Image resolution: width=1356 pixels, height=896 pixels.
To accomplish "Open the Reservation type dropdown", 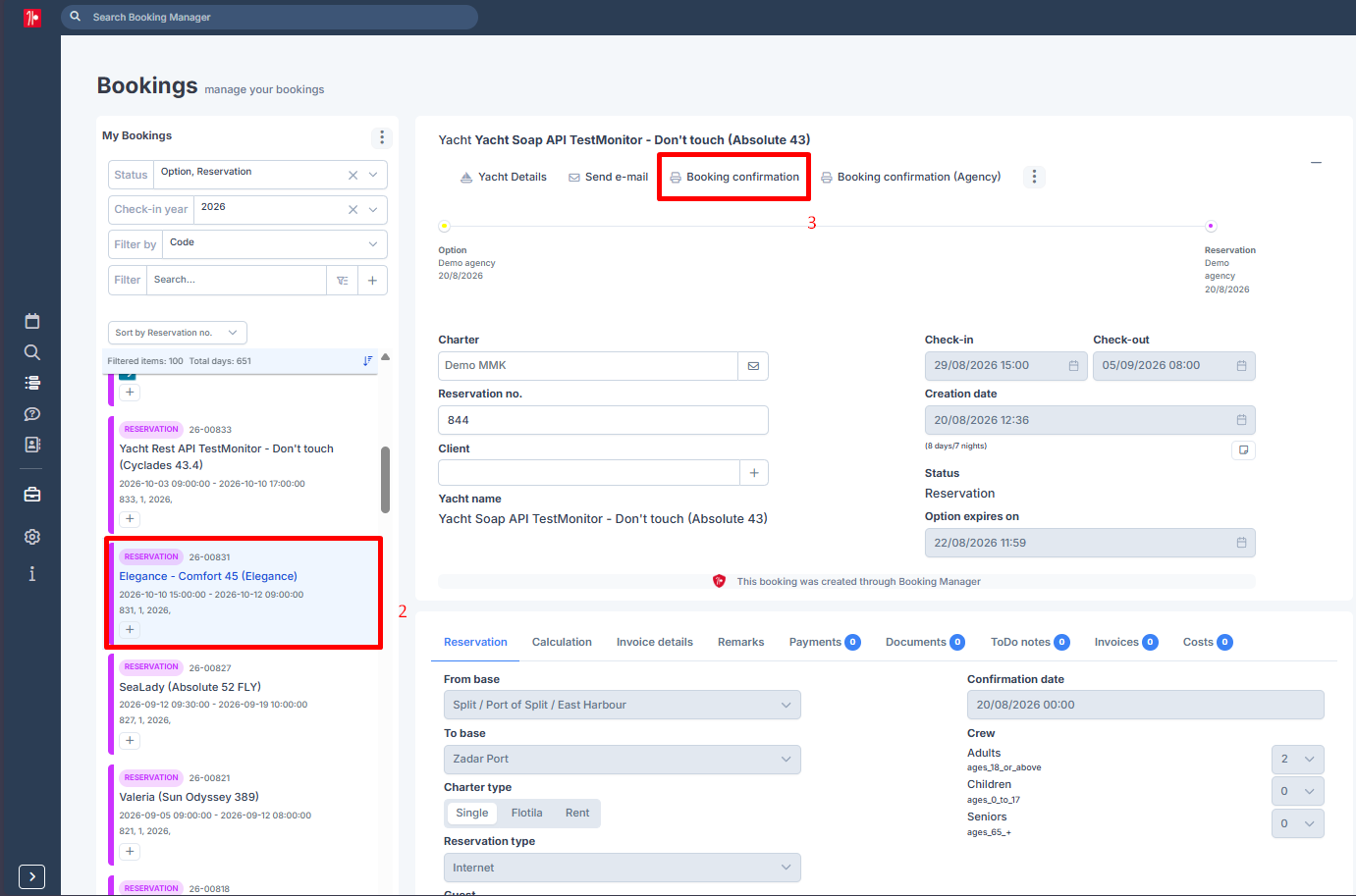I will coord(623,868).
